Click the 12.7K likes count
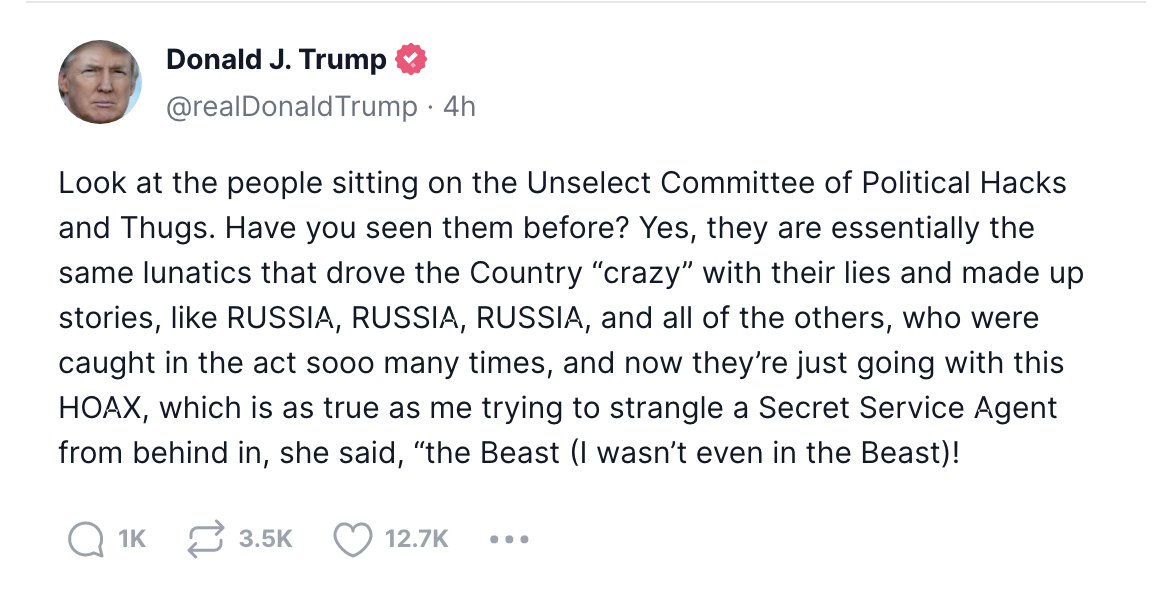Screen dimensions: 1162x596 click(416, 540)
